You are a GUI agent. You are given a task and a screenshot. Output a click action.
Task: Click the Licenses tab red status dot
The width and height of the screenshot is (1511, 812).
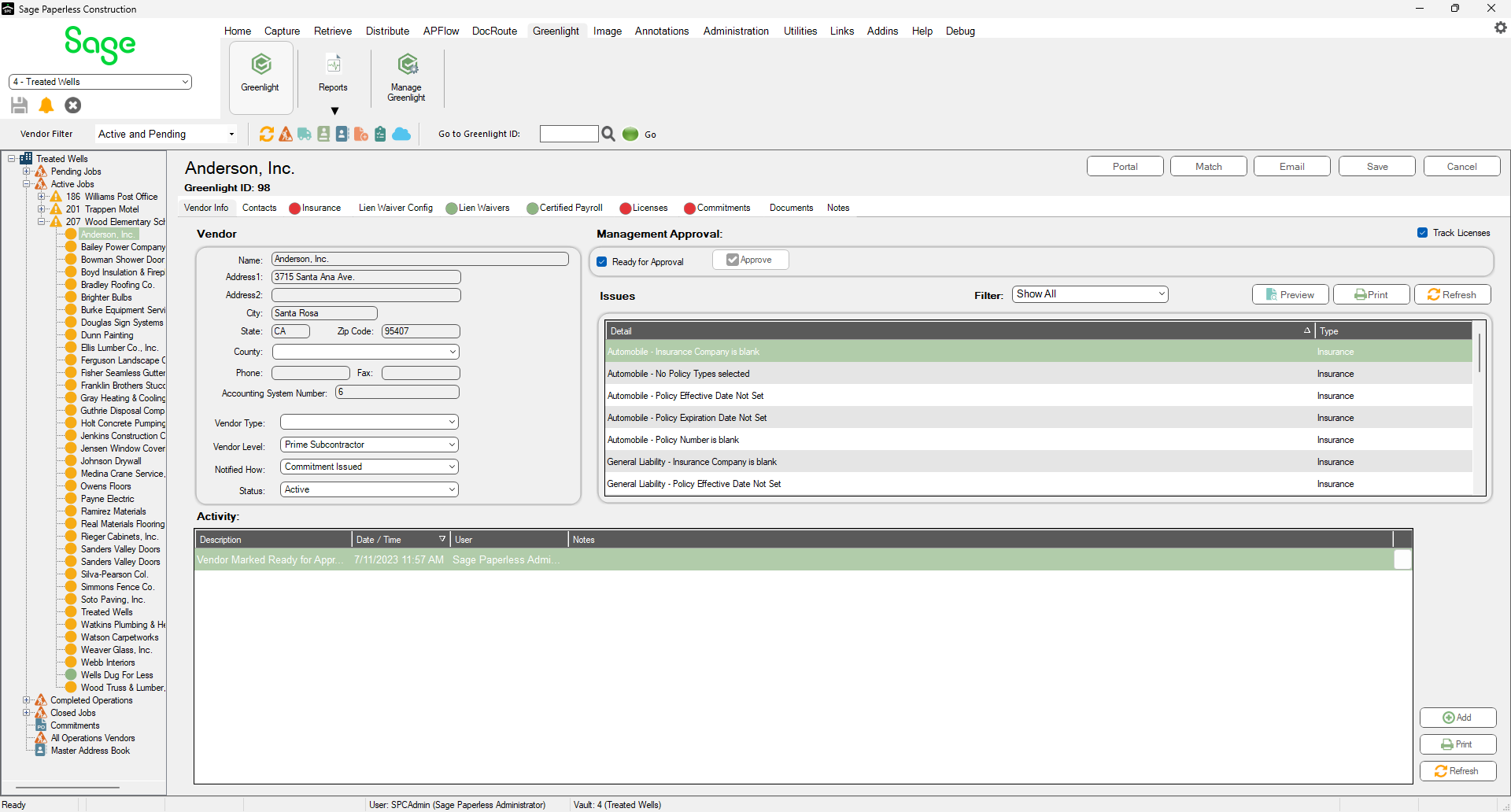point(626,209)
